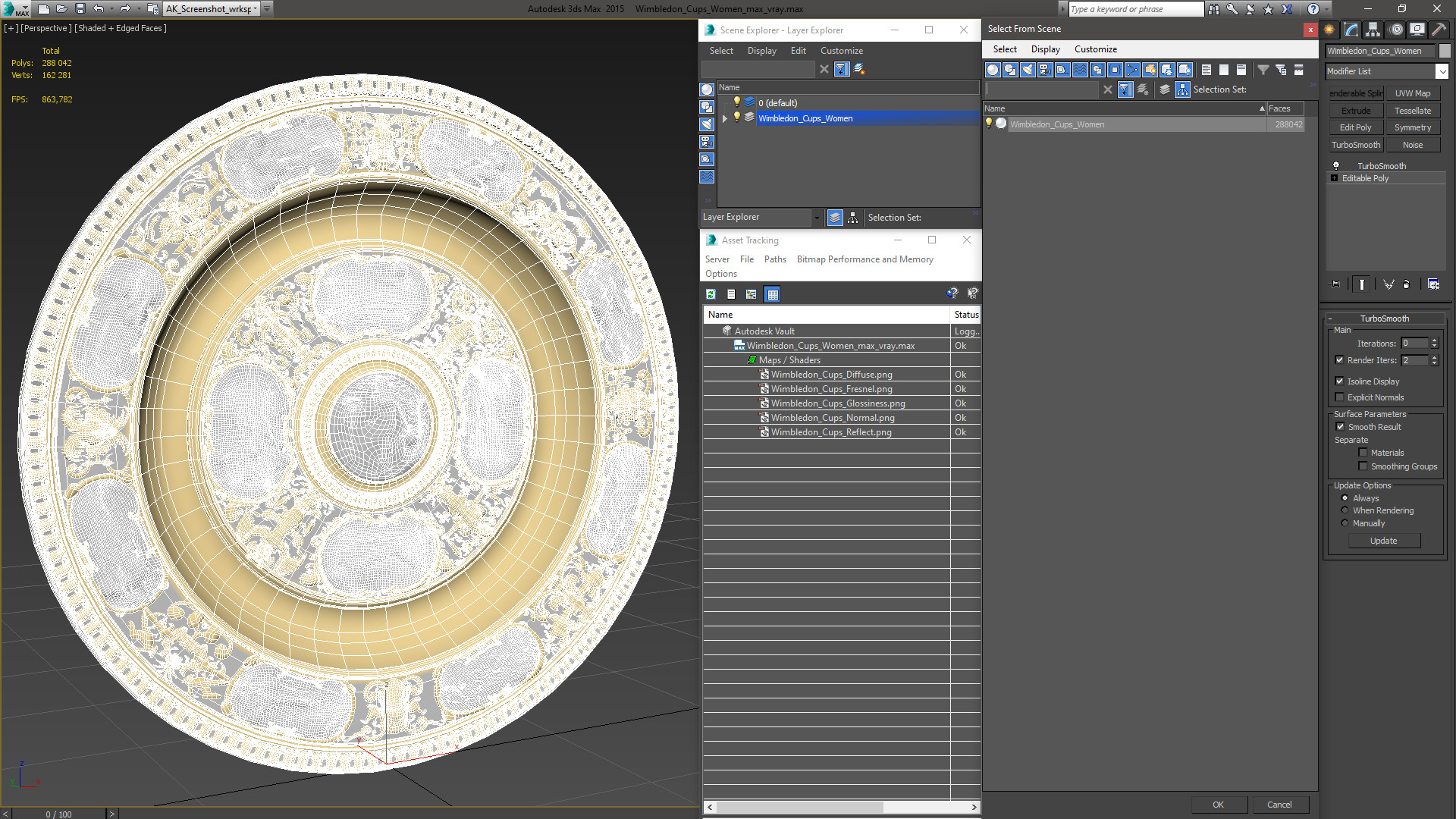The image size is (1456, 819).
Task: Click Remove Modifier icon under modifier stack
Action: [1407, 284]
